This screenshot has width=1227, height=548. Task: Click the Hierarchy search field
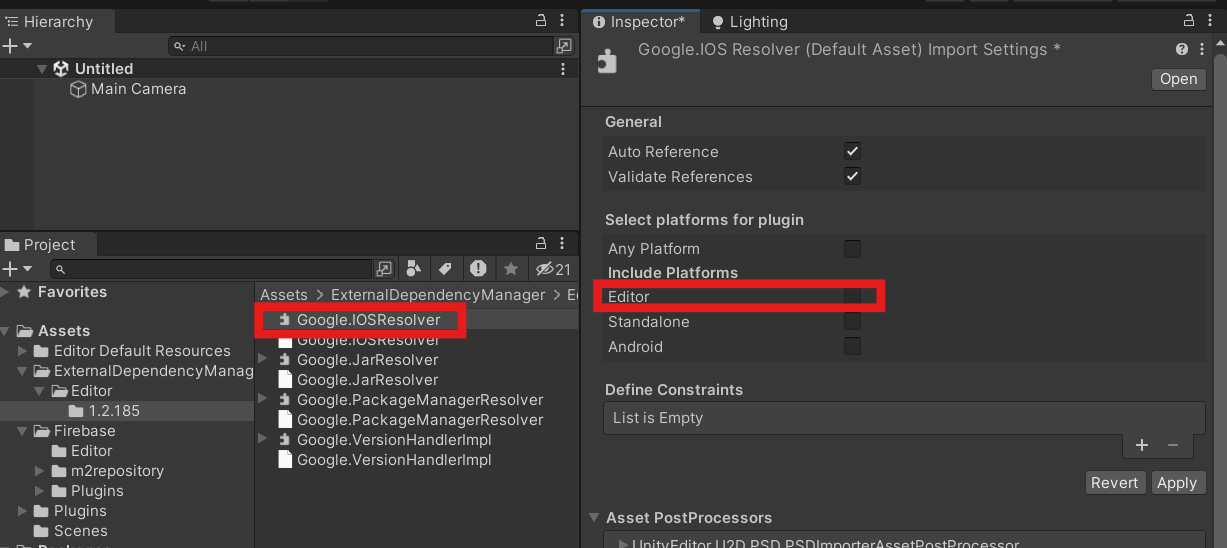coord(362,46)
